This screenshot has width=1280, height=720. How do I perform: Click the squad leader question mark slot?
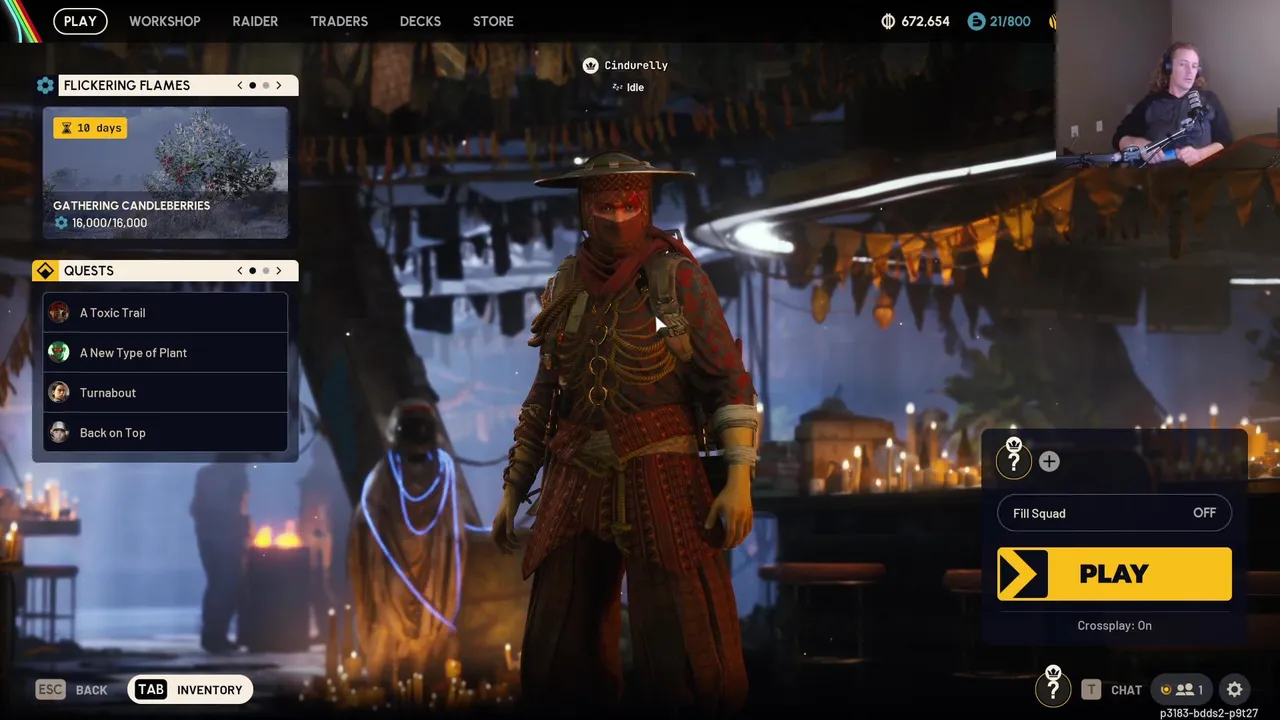coord(1014,459)
